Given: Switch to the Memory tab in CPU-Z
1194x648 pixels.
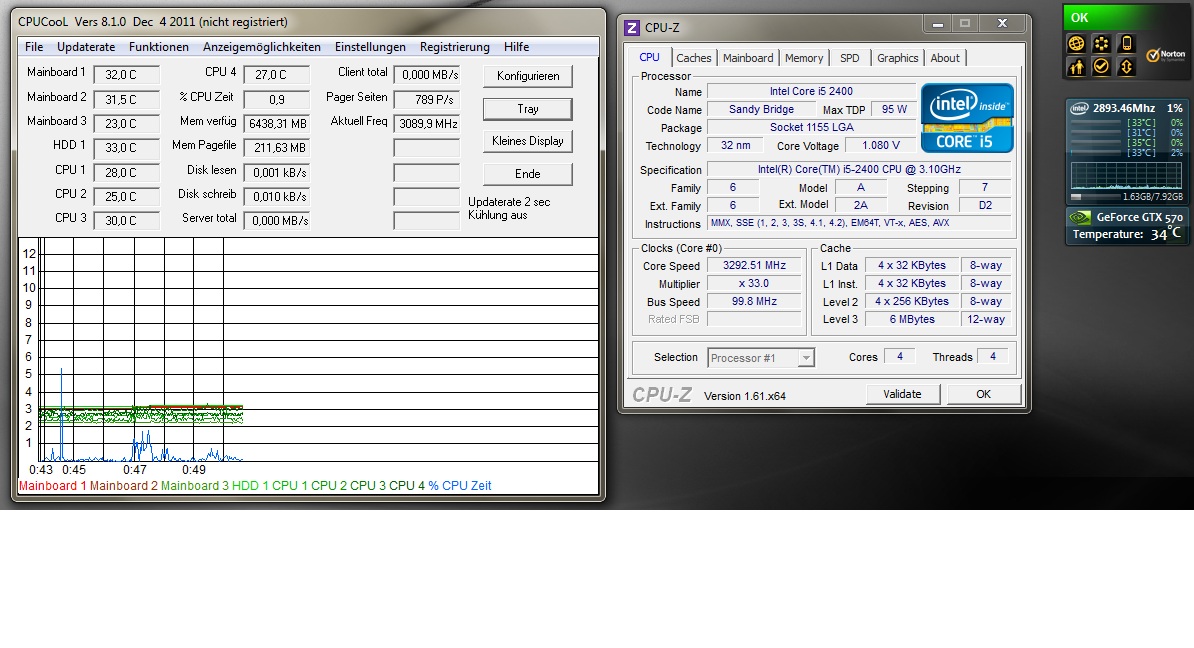Looking at the screenshot, I should coord(804,58).
